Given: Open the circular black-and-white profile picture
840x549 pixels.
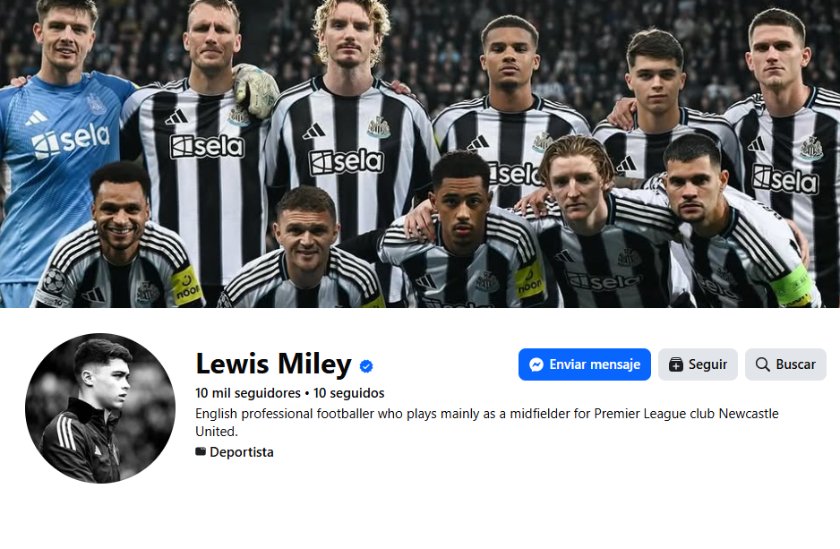Looking at the screenshot, I should 100,408.
